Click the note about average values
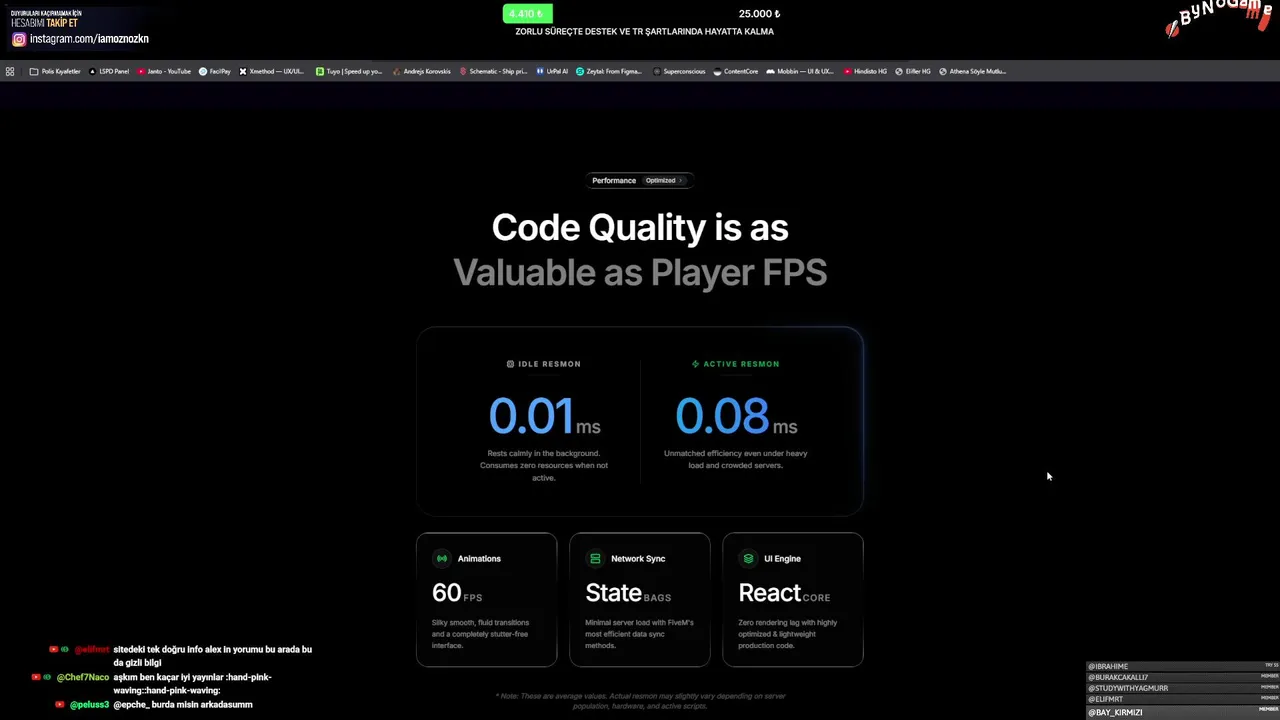Viewport: 1280px width, 720px height. tap(640, 701)
